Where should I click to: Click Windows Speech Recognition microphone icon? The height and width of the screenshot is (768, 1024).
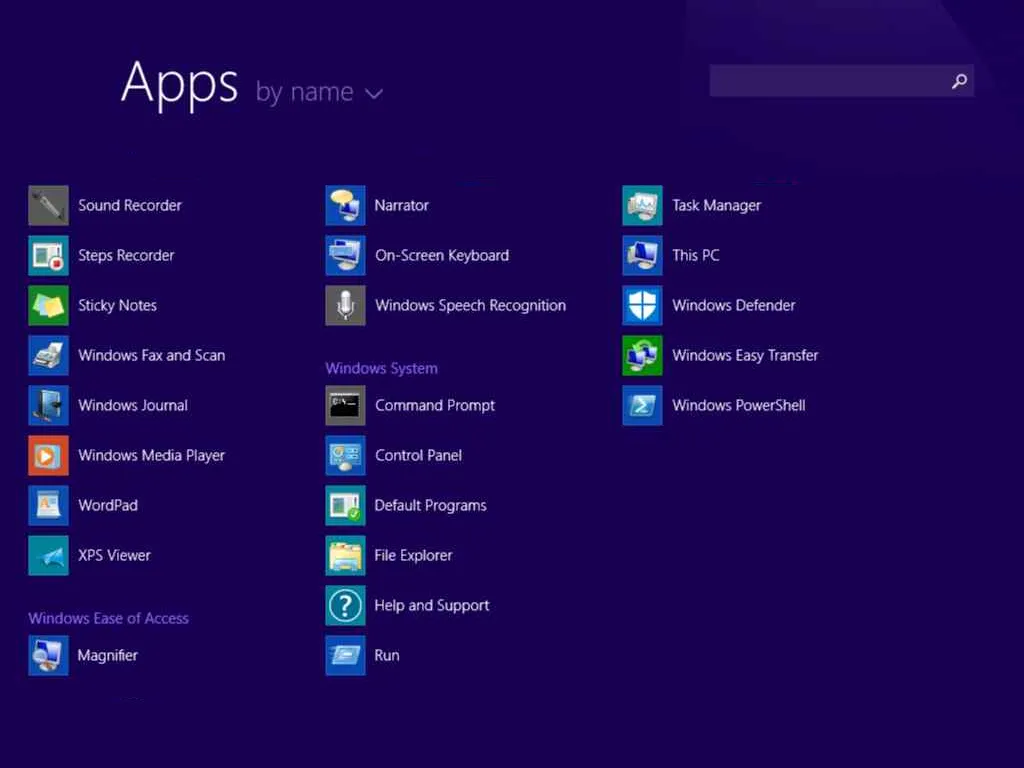click(x=345, y=305)
